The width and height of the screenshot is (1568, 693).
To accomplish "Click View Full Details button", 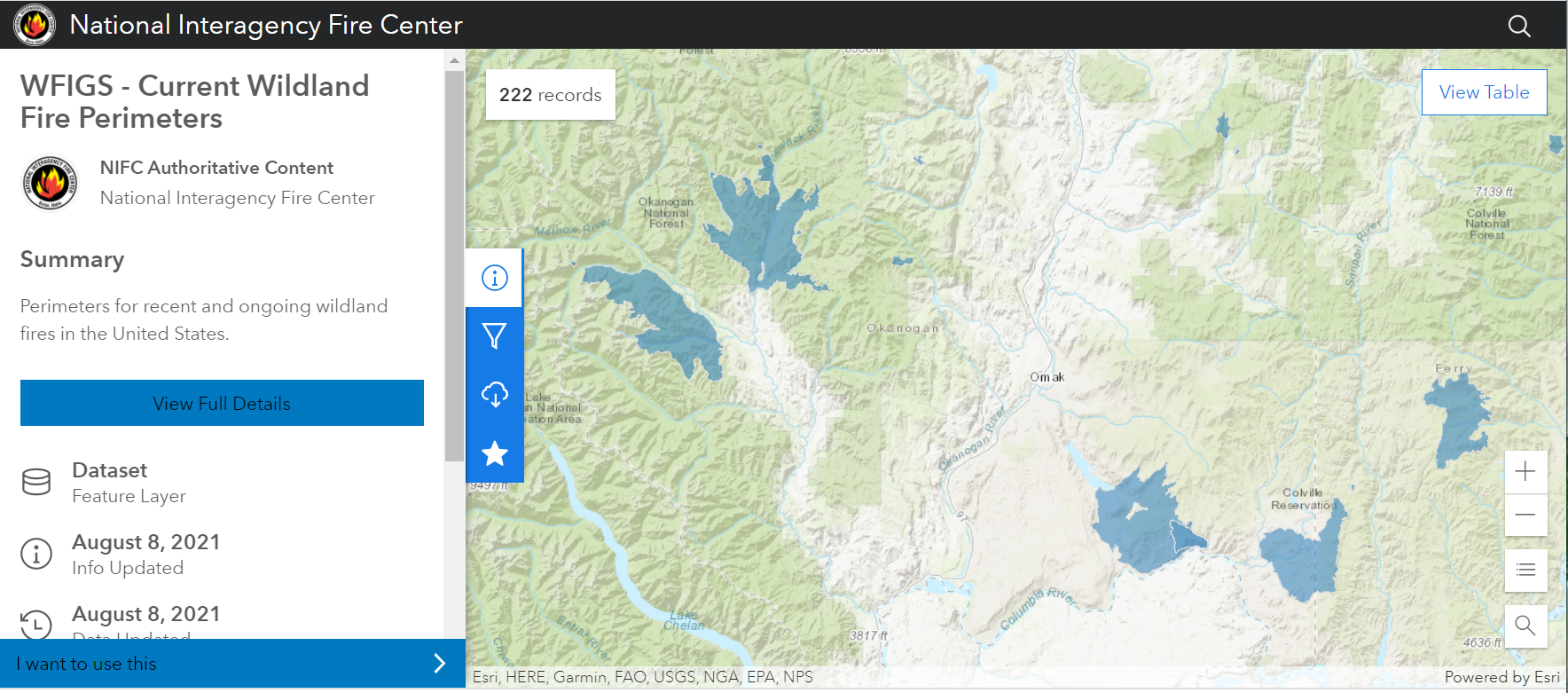I will tap(222, 403).
